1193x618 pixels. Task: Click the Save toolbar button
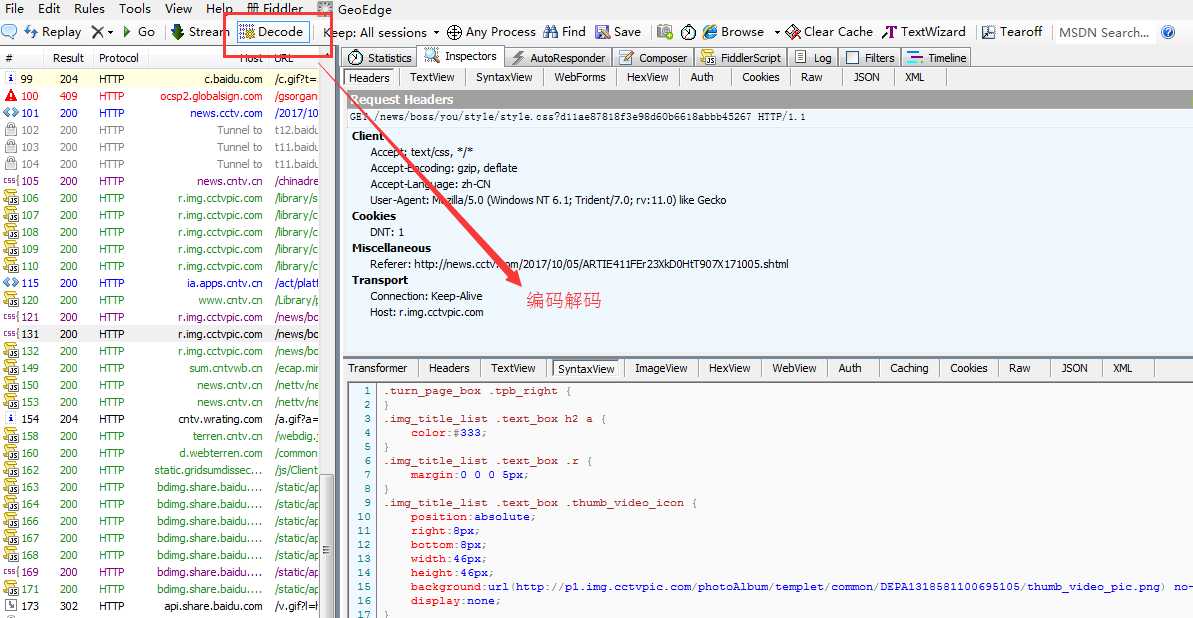pyautogui.click(x=618, y=32)
